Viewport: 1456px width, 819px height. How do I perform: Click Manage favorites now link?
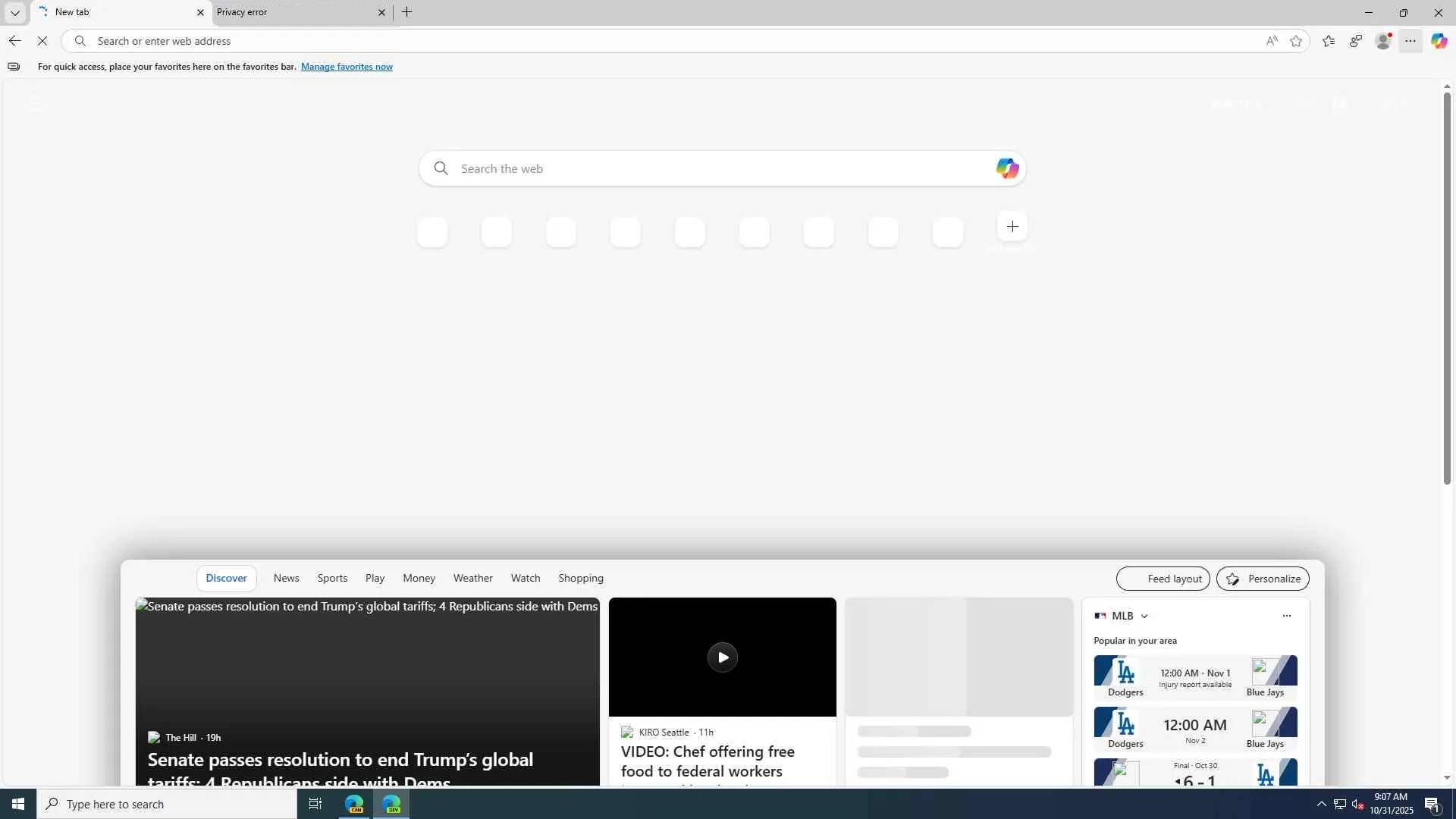(347, 67)
